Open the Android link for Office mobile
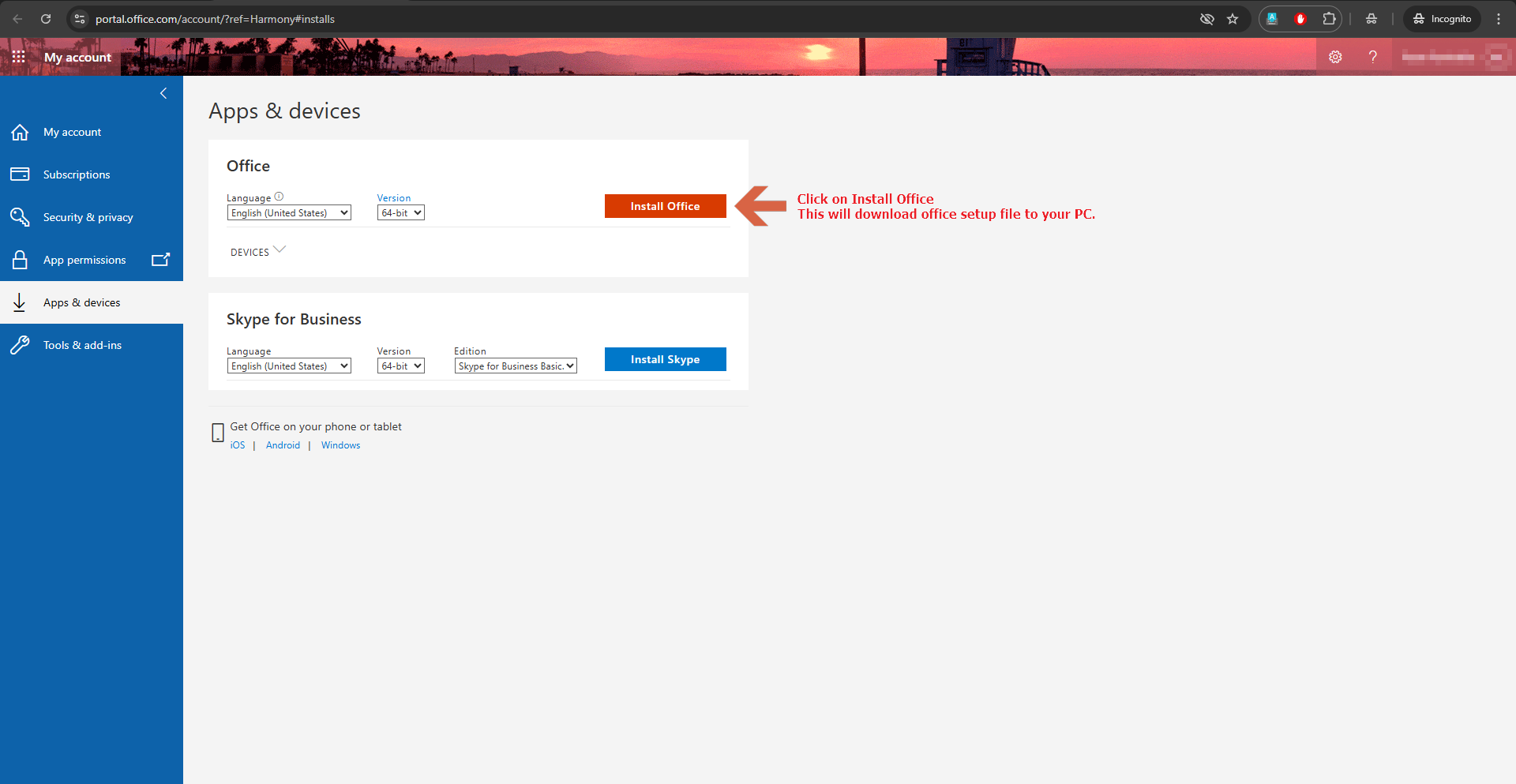This screenshot has height=784, width=1516. 283,445
